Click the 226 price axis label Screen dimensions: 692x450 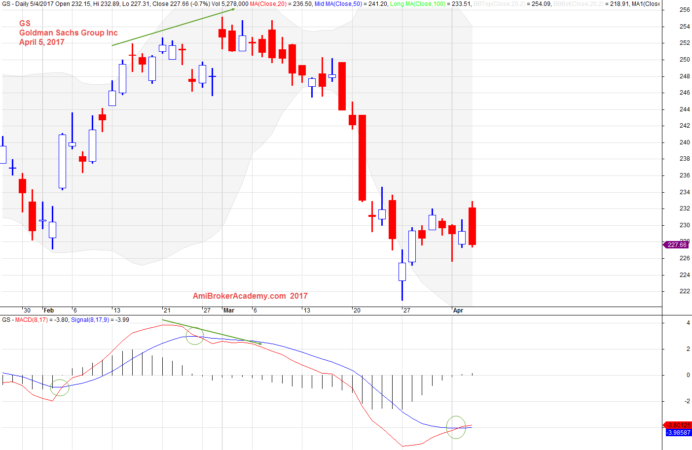pos(684,258)
